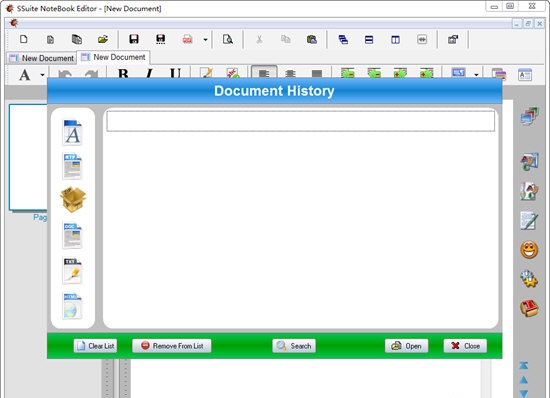Select the font document icon in history sidebar

[x=72, y=132]
